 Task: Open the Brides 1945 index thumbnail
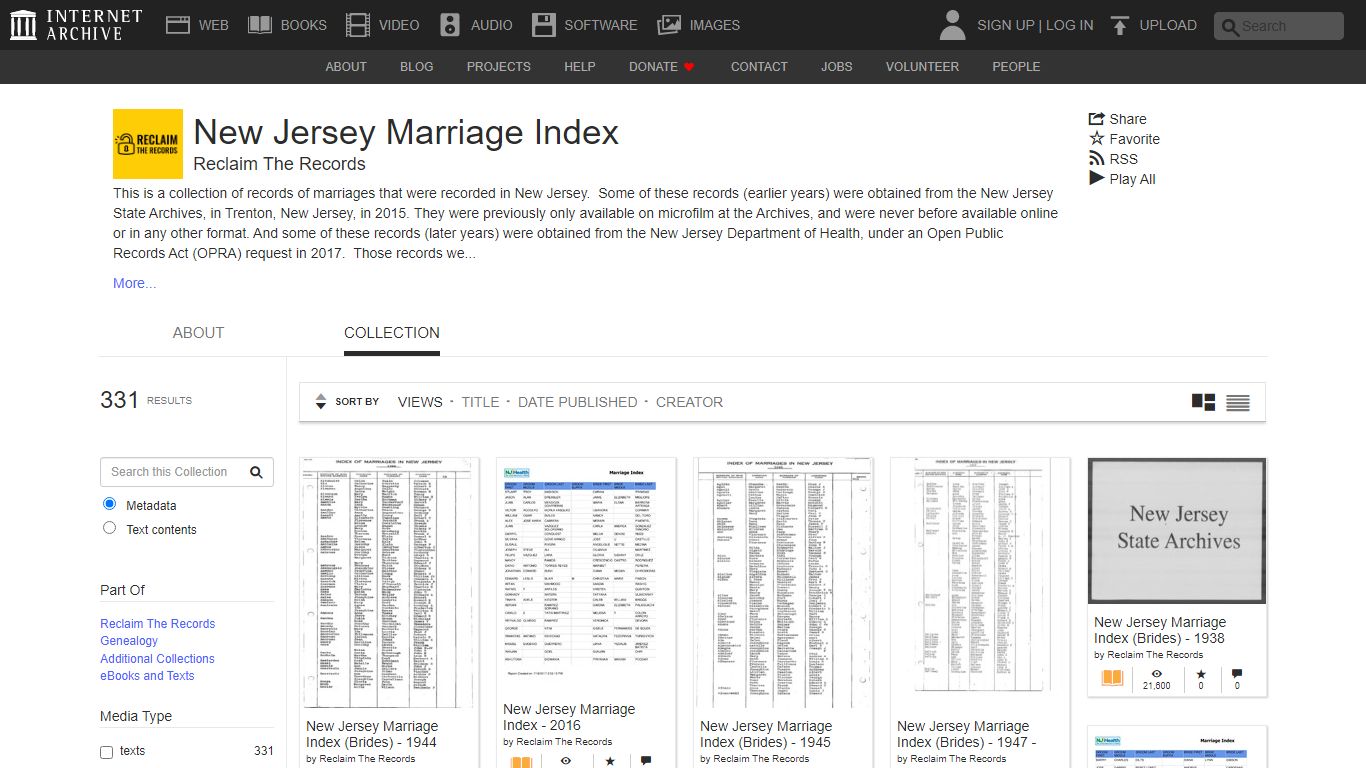(x=783, y=582)
